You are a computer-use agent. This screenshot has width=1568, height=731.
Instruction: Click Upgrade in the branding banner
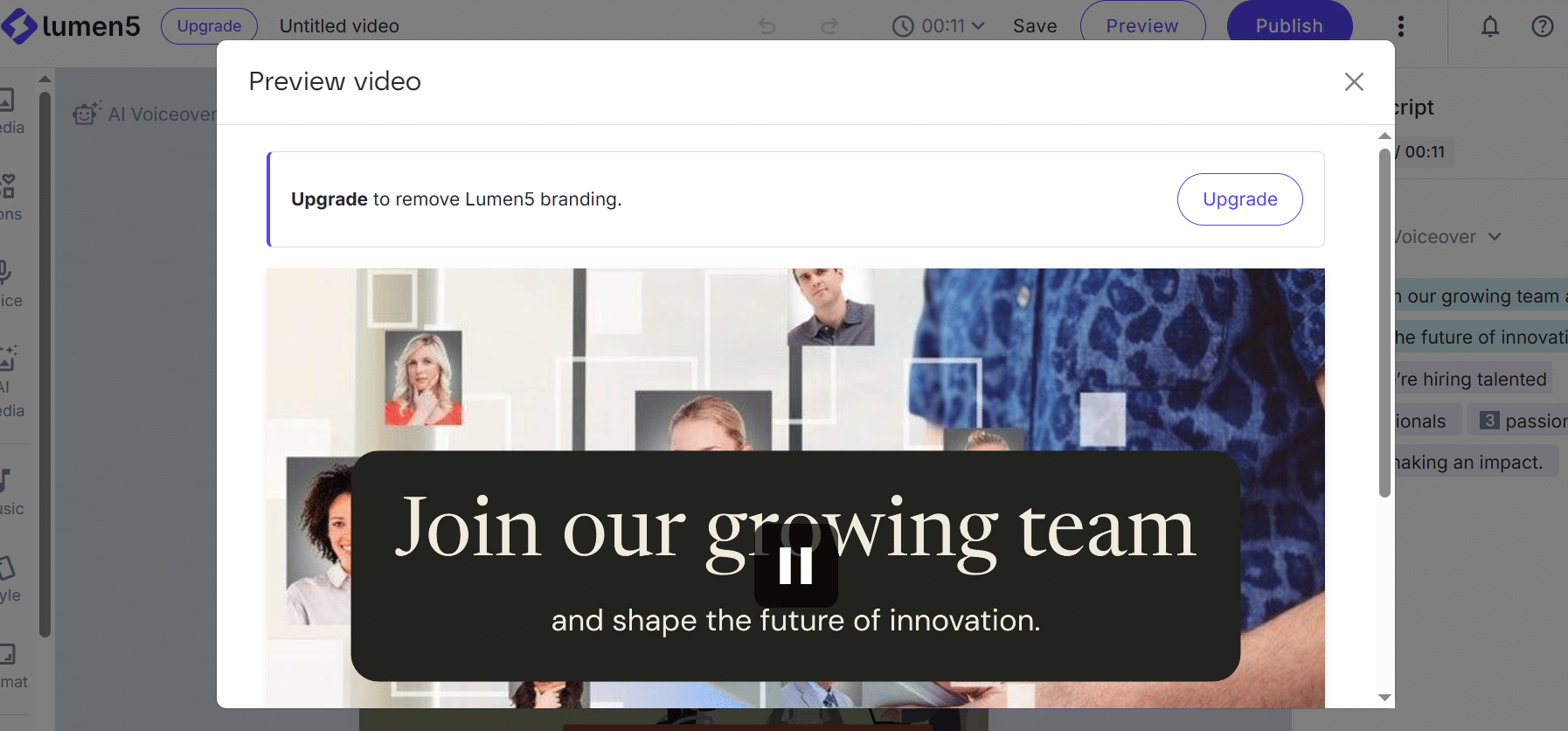(1239, 199)
